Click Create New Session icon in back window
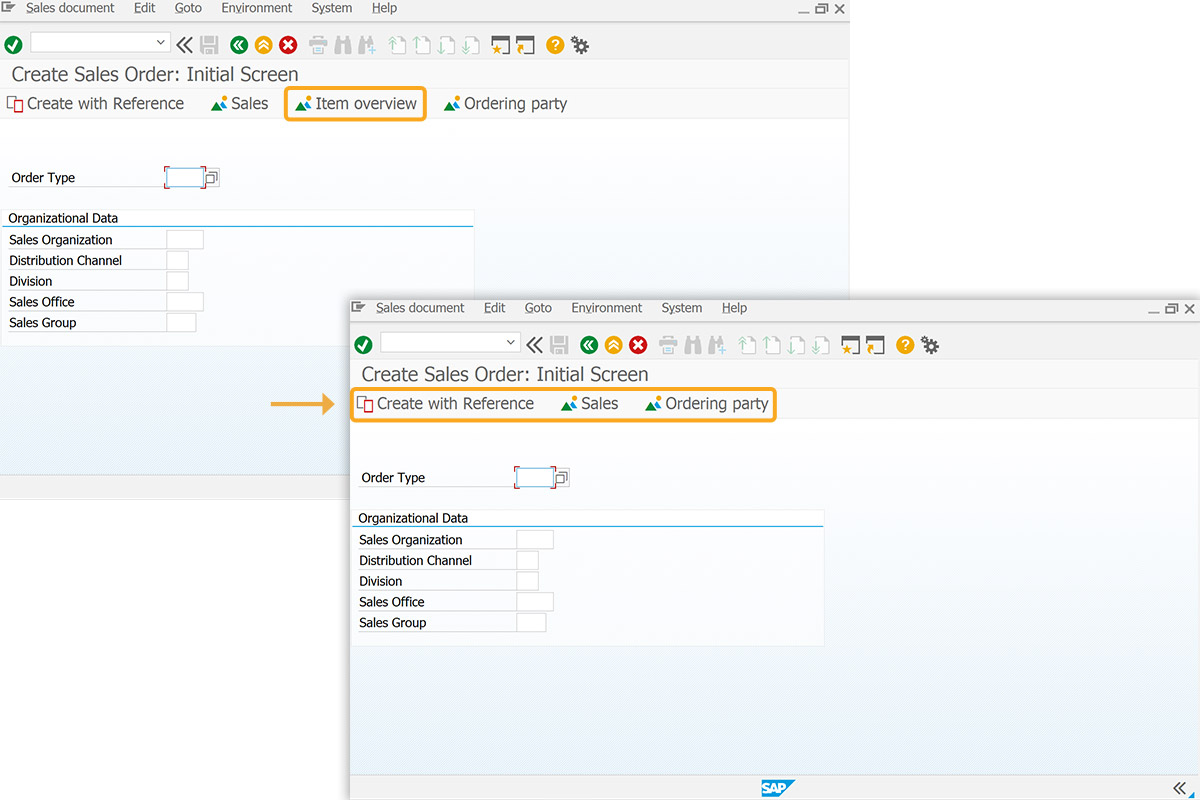 pyautogui.click(x=502, y=45)
